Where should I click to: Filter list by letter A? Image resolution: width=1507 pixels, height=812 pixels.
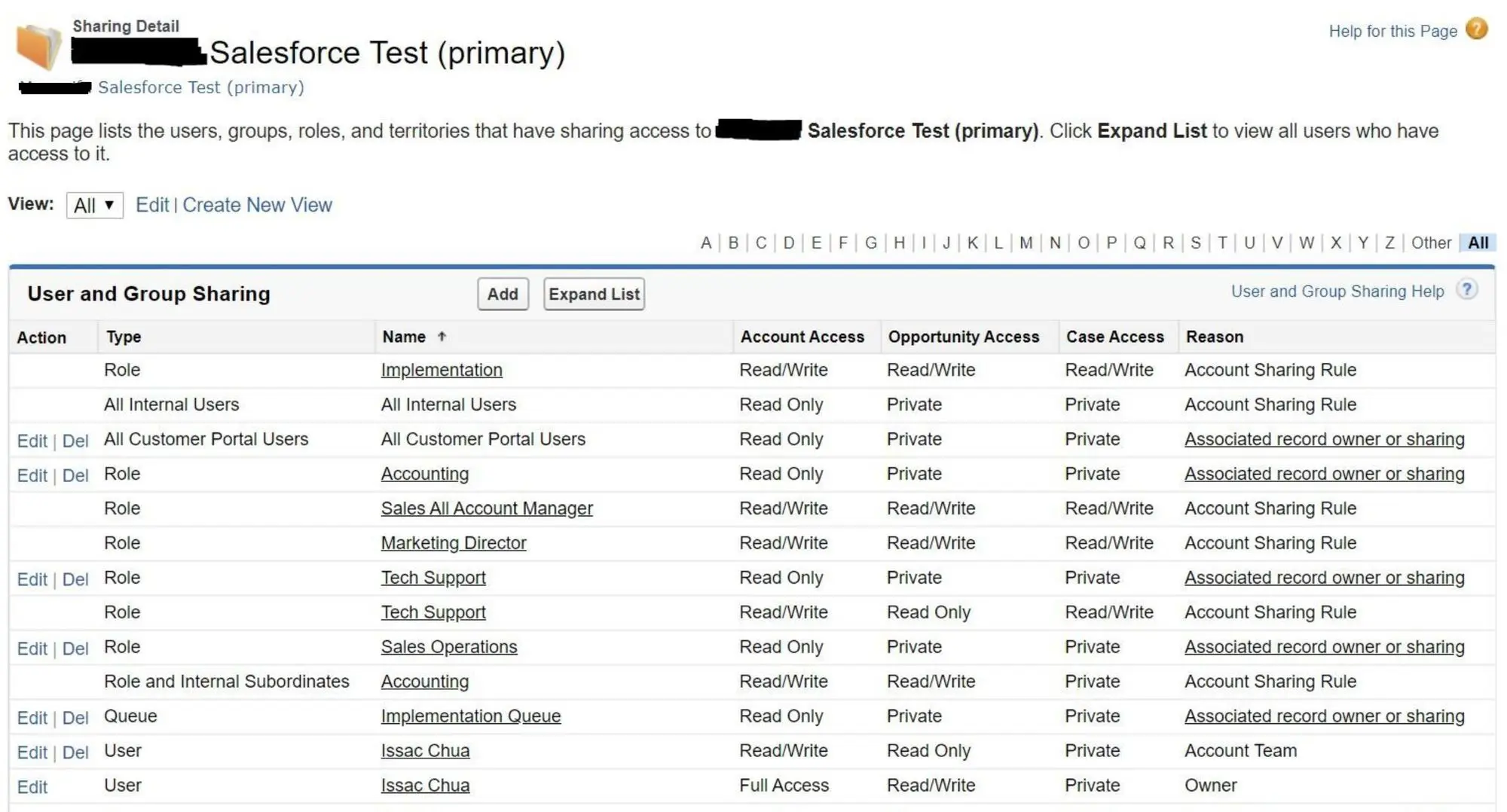[706, 243]
